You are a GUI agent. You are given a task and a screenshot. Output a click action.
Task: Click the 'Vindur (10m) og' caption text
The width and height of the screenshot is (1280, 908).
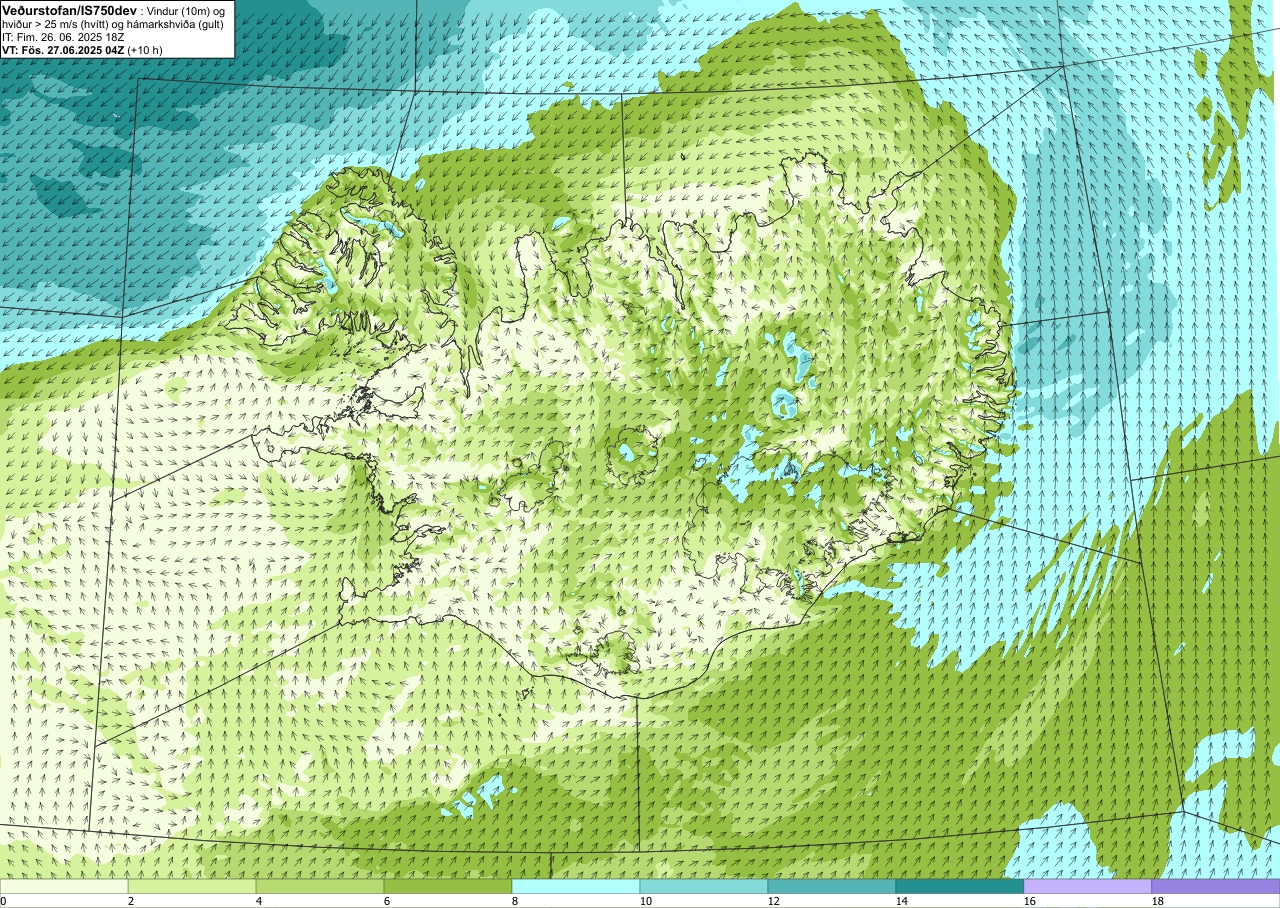[187, 10]
